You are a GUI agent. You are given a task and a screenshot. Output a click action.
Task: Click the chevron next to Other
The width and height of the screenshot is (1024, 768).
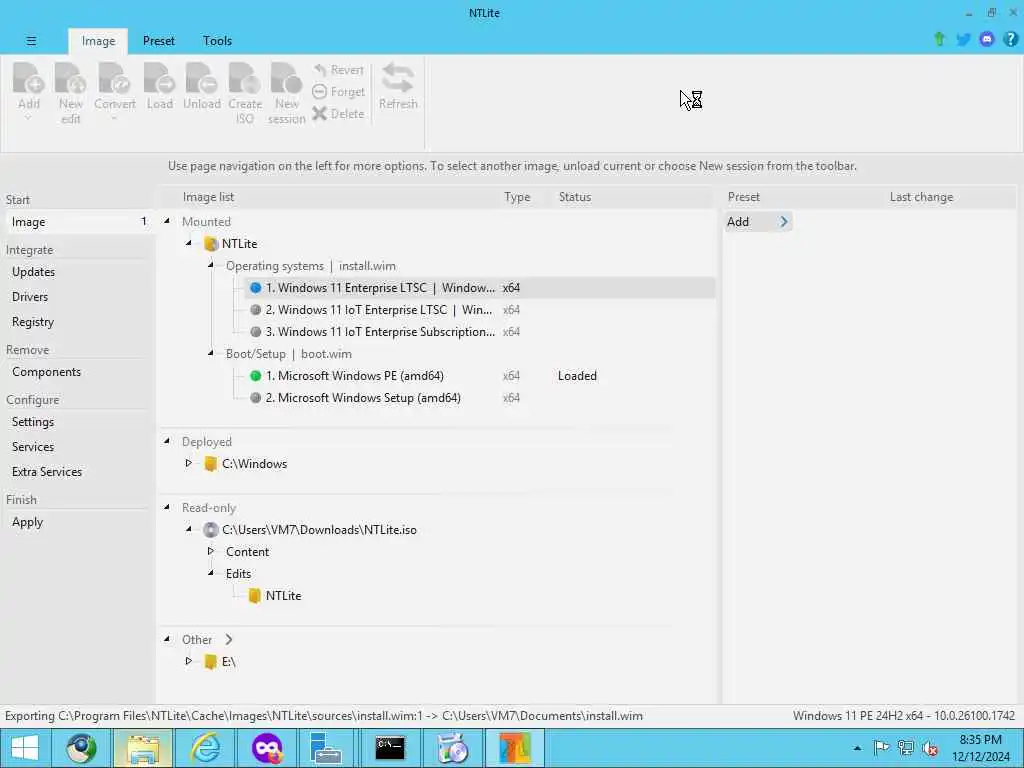tap(229, 639)
